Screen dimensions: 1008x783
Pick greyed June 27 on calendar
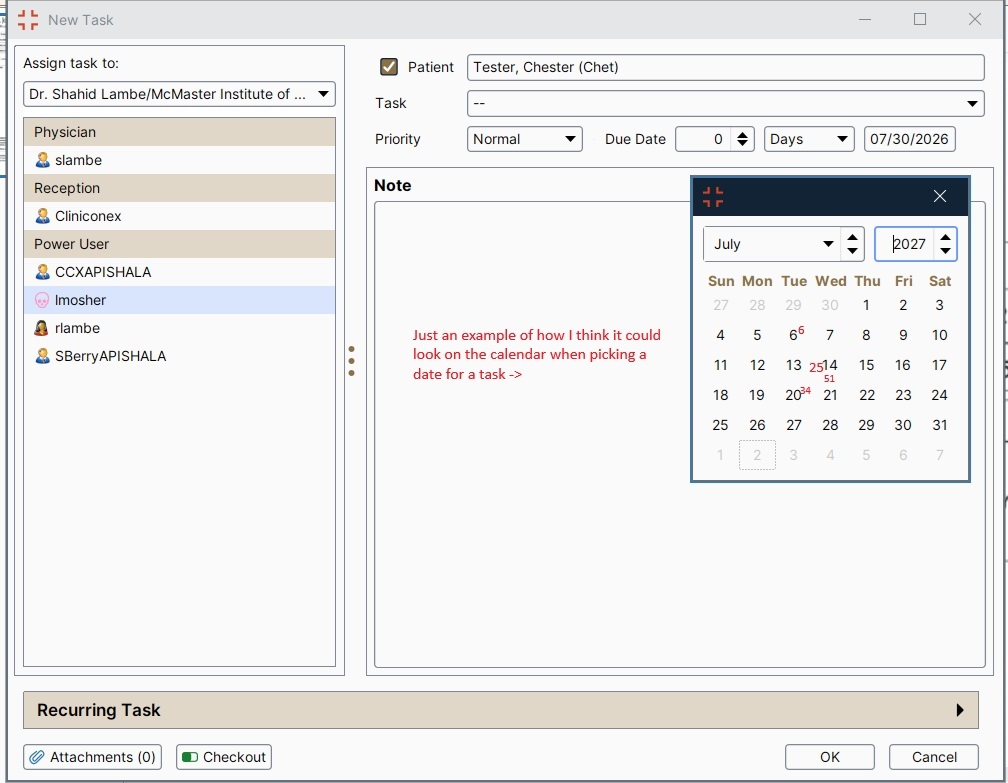point(720,305)
